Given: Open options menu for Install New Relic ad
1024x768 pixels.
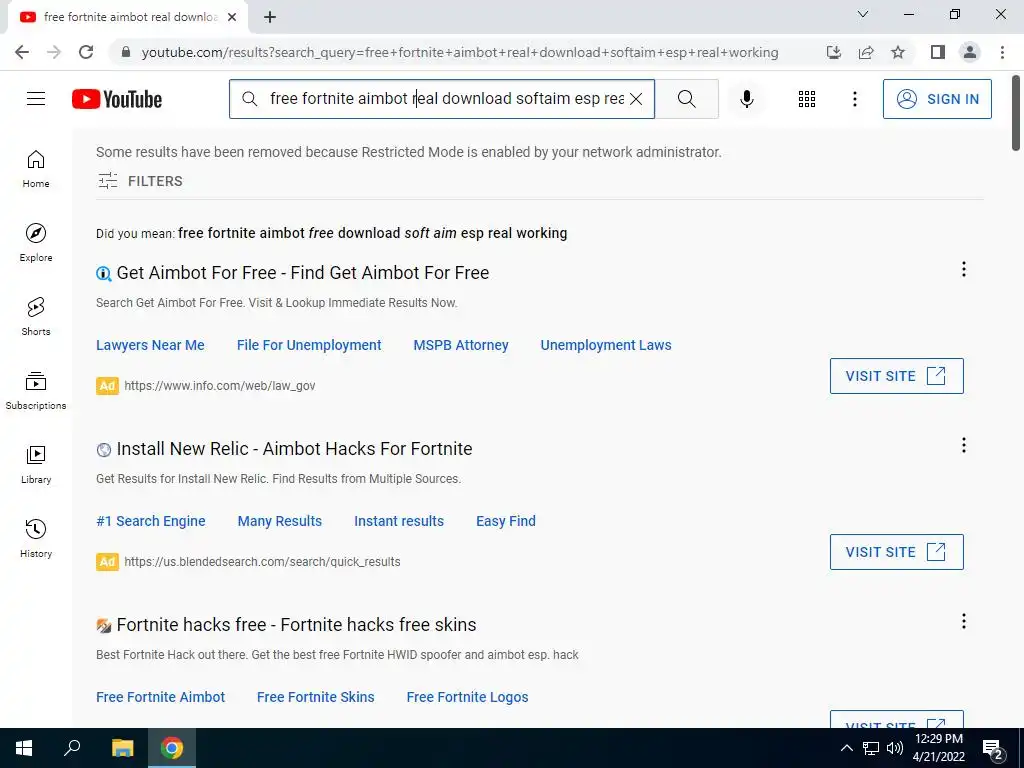Looking at the screenshot, I should 963,445.
